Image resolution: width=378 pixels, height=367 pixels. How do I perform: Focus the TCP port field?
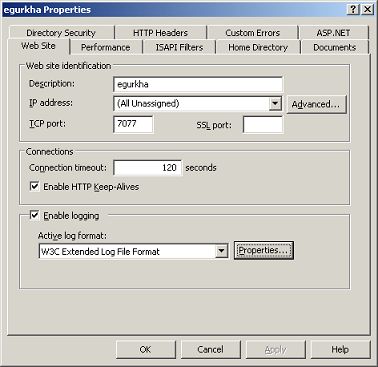pos(133,124)
